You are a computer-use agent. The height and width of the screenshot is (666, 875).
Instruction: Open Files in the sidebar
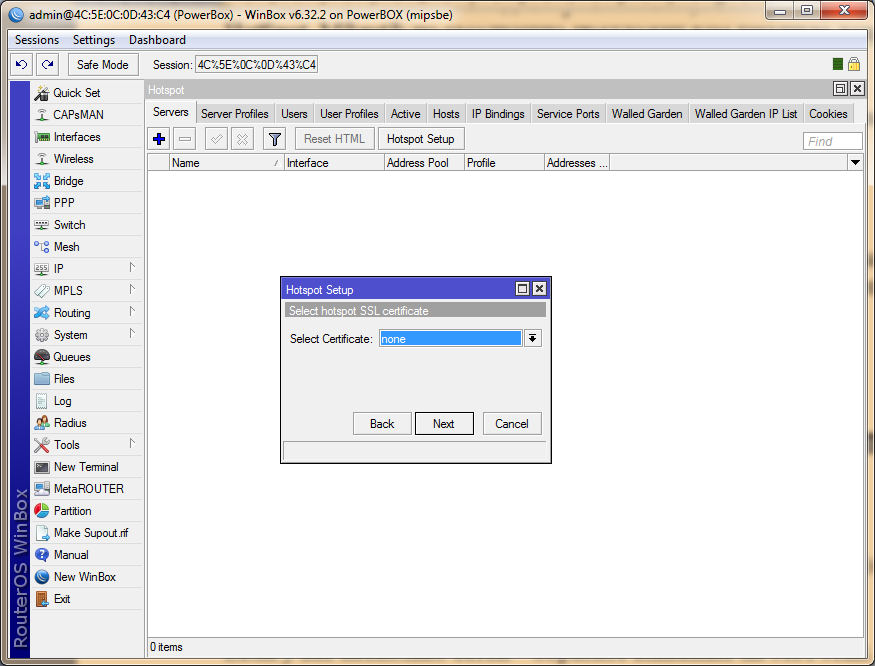pos(64,379)
